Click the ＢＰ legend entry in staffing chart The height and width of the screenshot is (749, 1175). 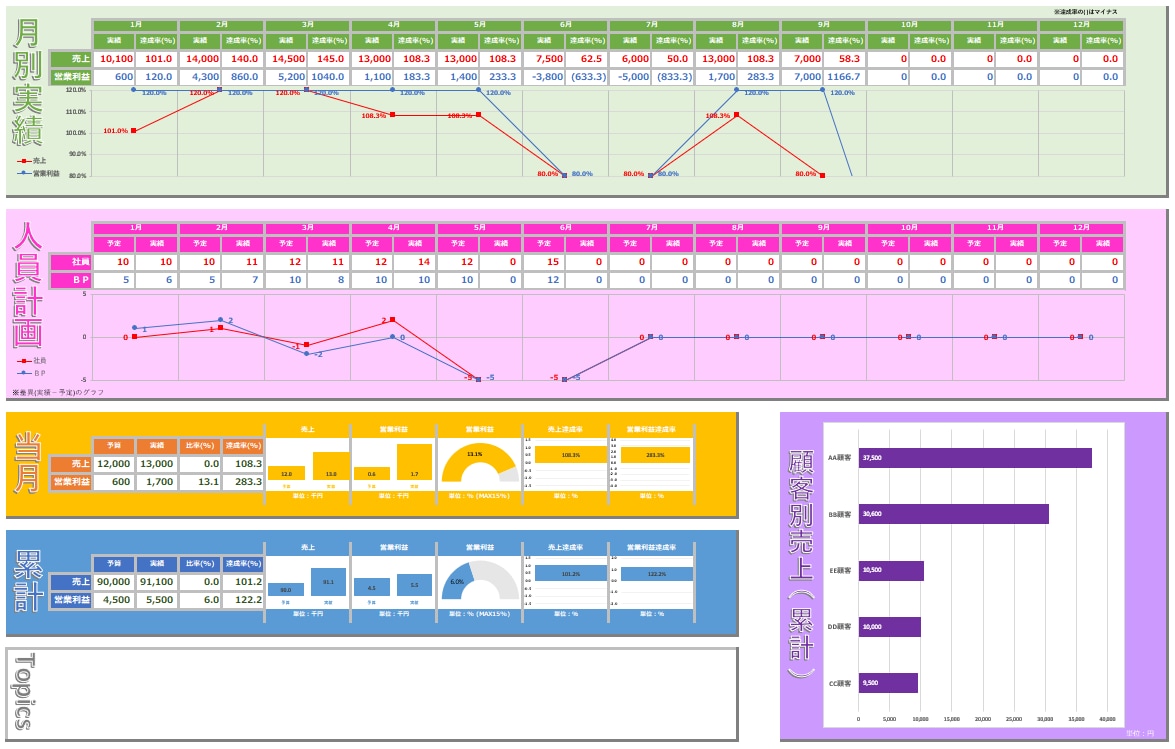(32, 373)
